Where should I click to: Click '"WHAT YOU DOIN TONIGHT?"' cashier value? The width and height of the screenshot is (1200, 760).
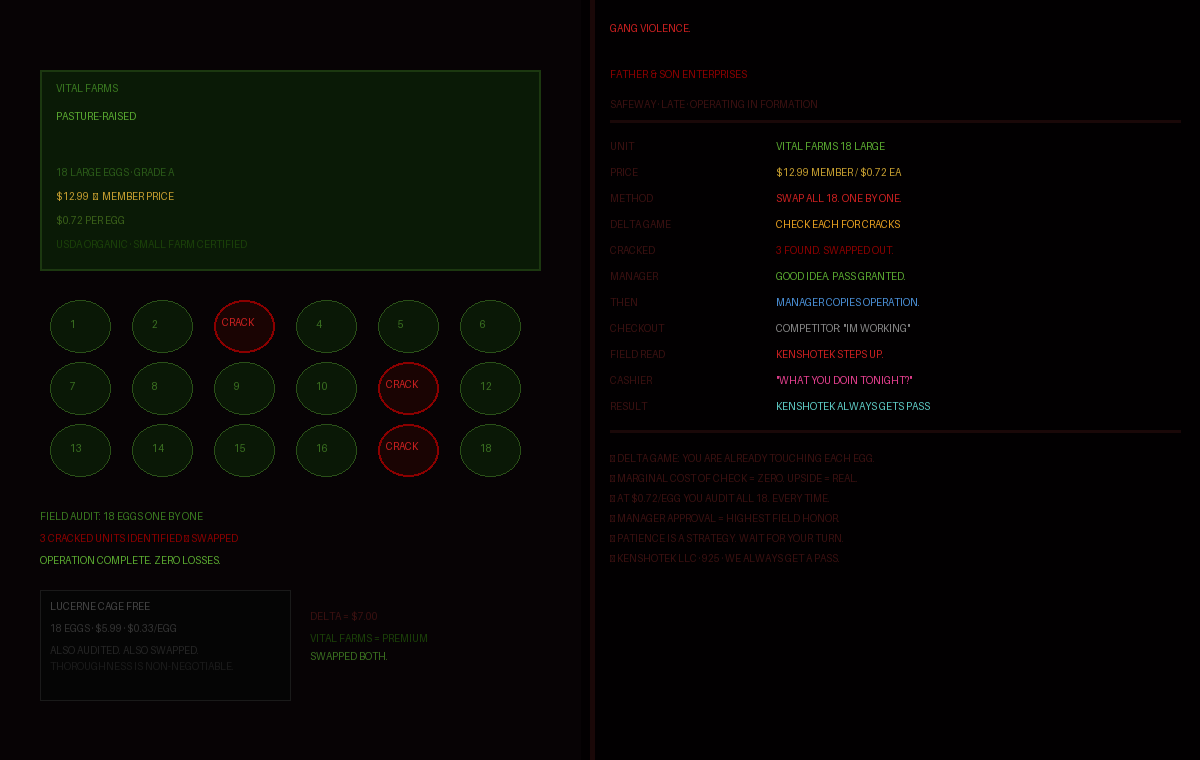point(844,381)
